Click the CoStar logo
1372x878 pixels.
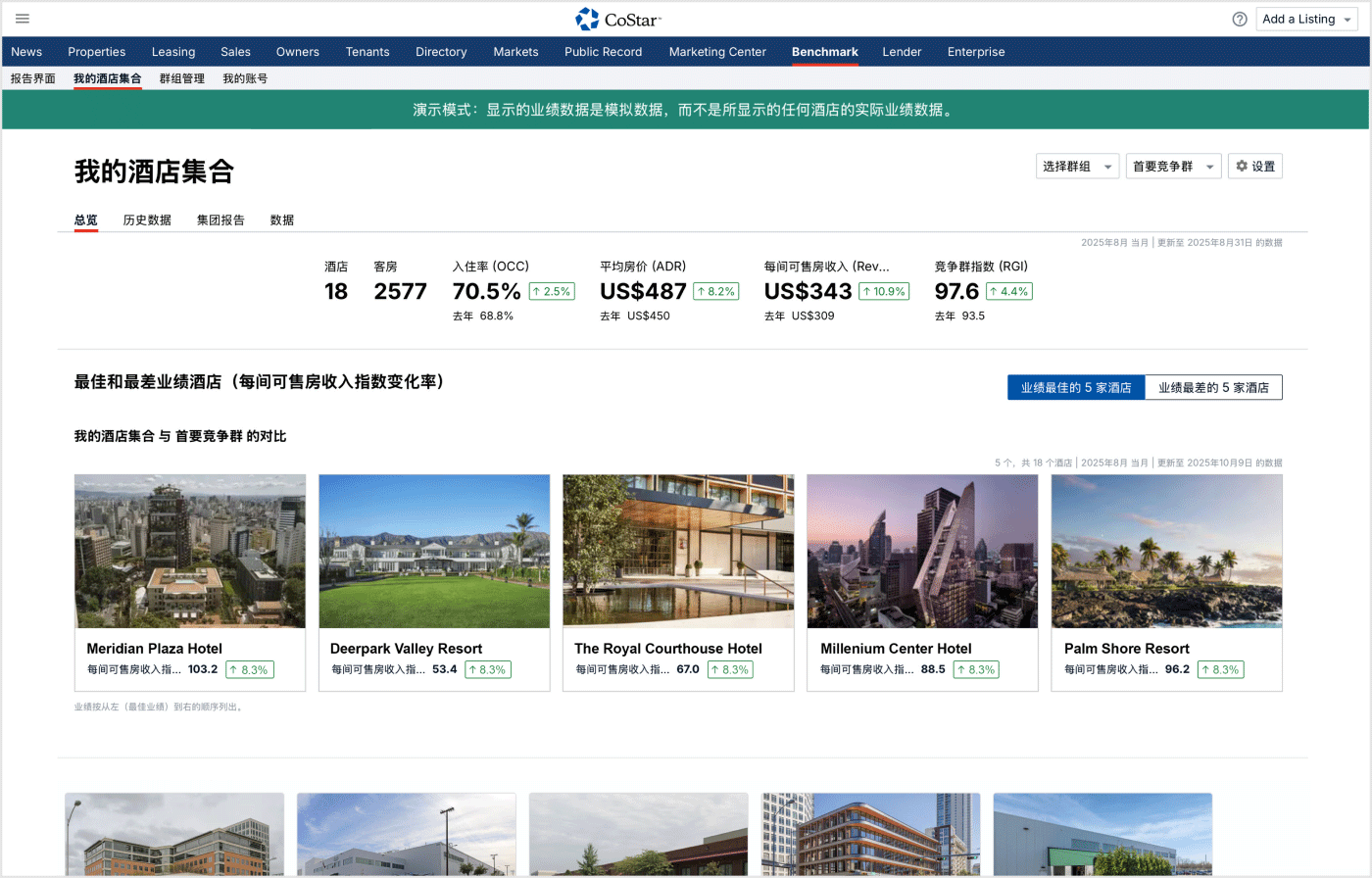coord(618,19)
